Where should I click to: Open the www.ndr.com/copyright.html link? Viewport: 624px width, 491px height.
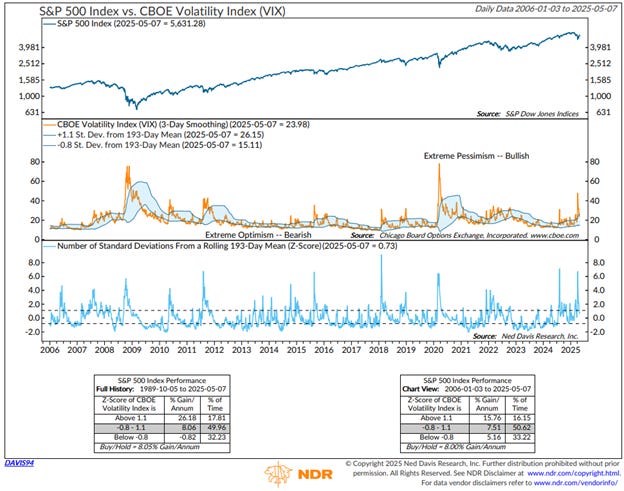[574, 473]
